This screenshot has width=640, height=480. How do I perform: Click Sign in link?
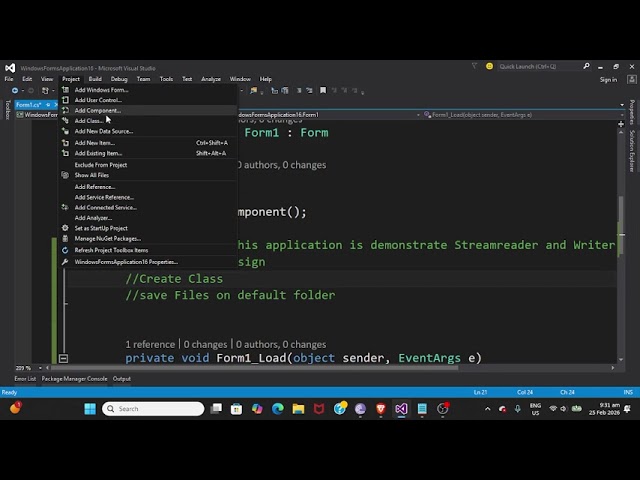click(x=608, y=80)
